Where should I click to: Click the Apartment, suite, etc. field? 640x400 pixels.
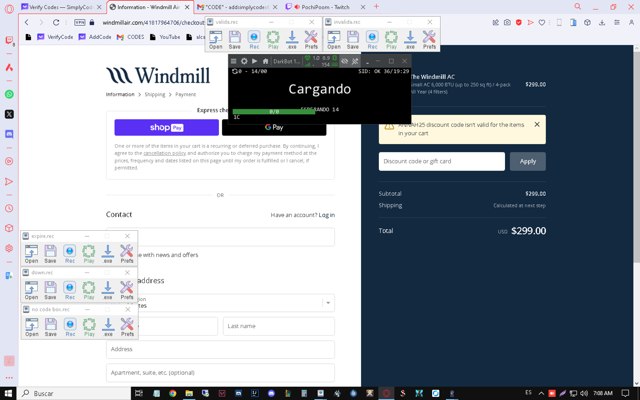pos(220,373)
